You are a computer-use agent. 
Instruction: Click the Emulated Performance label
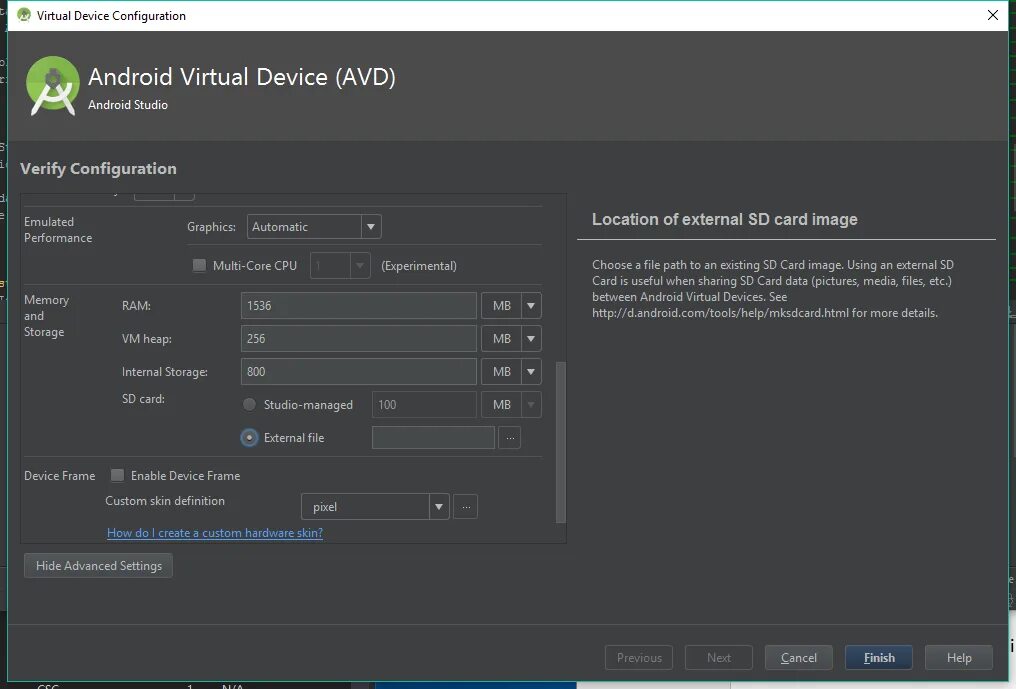[x=58, y=229]
